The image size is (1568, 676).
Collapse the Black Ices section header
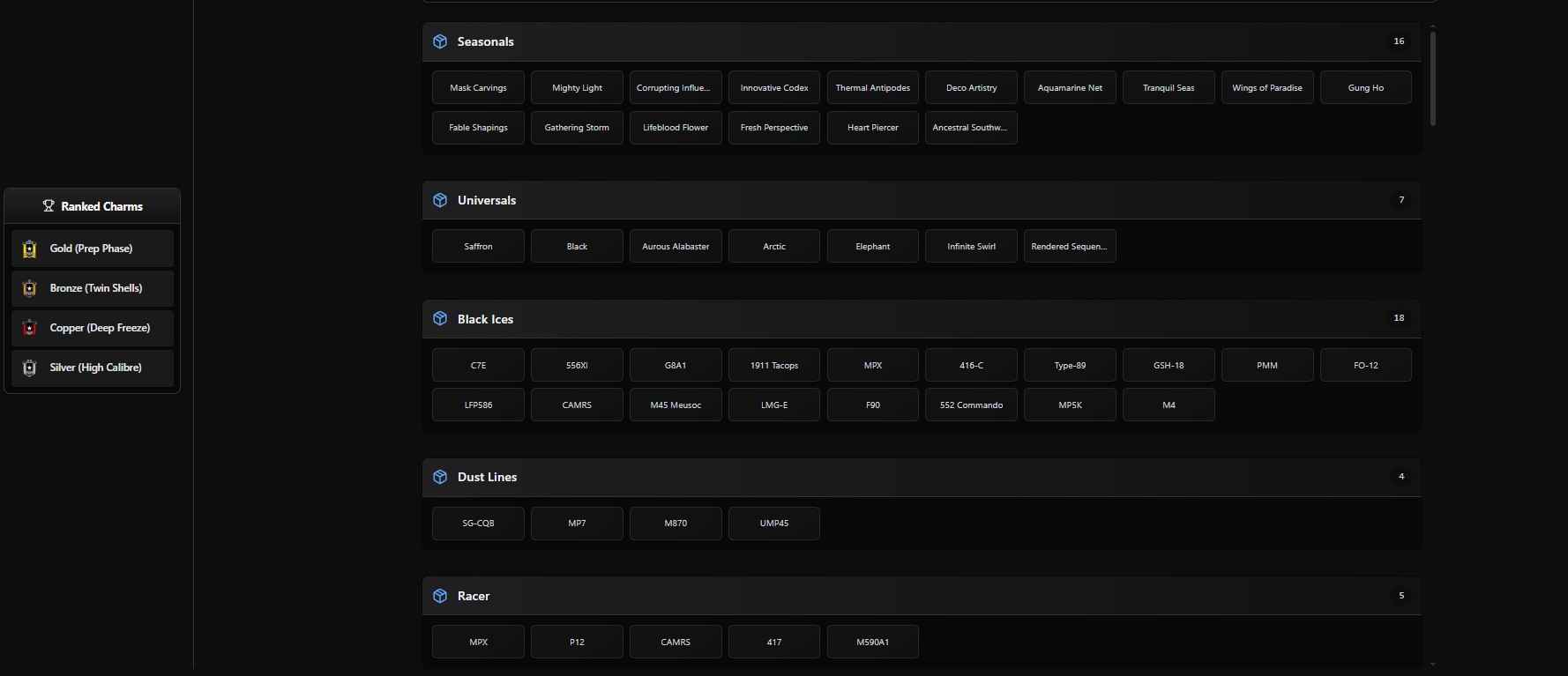click(x=917, y=318)
